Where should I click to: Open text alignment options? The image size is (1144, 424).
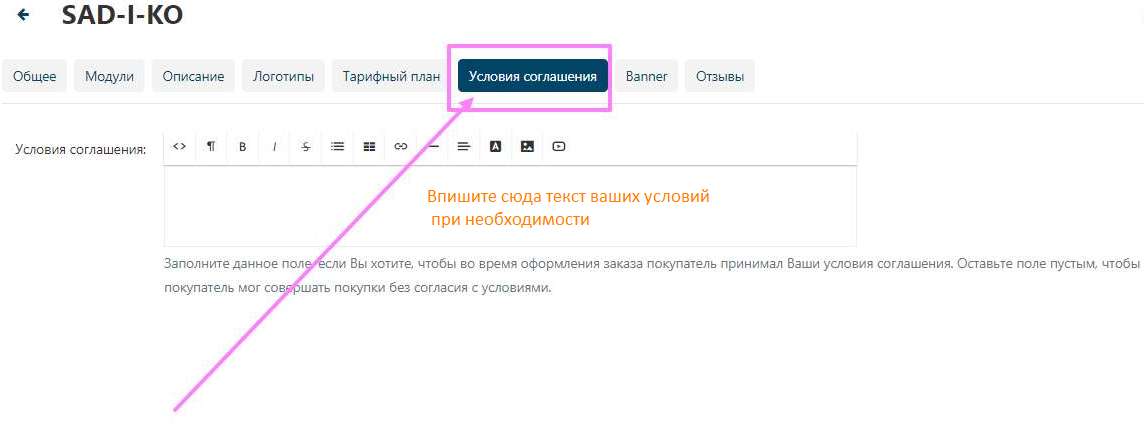[x=464, y=147]
